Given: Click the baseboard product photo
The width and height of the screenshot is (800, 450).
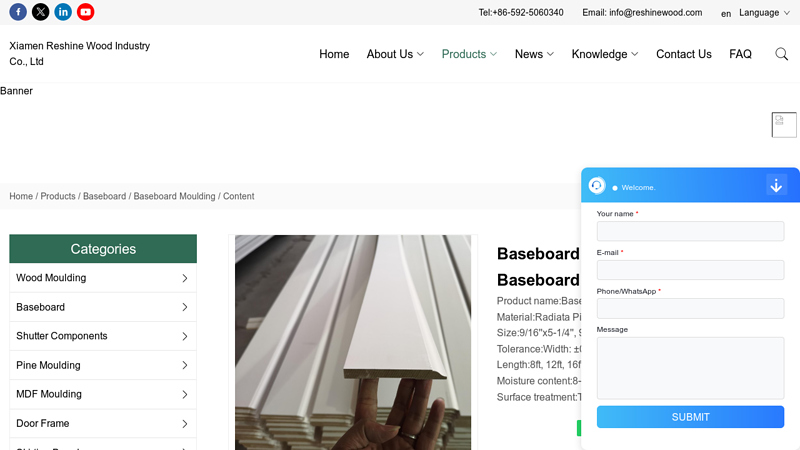Looking at the screenshot, I should (x=353, y=342).
